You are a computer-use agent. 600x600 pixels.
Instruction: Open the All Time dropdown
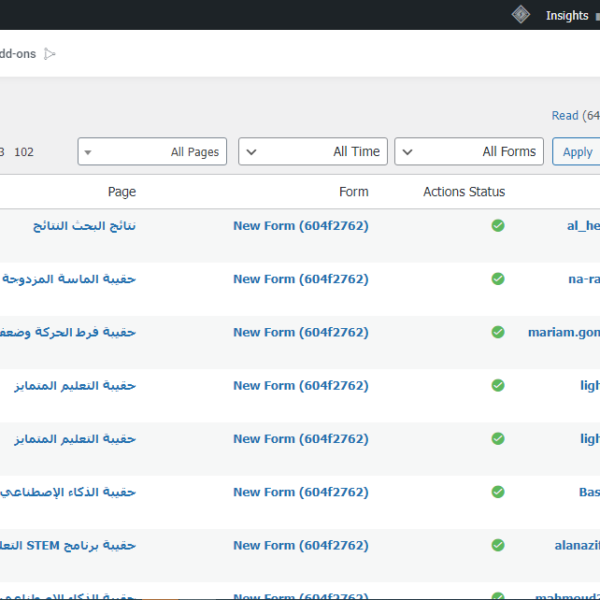point(313,152)
